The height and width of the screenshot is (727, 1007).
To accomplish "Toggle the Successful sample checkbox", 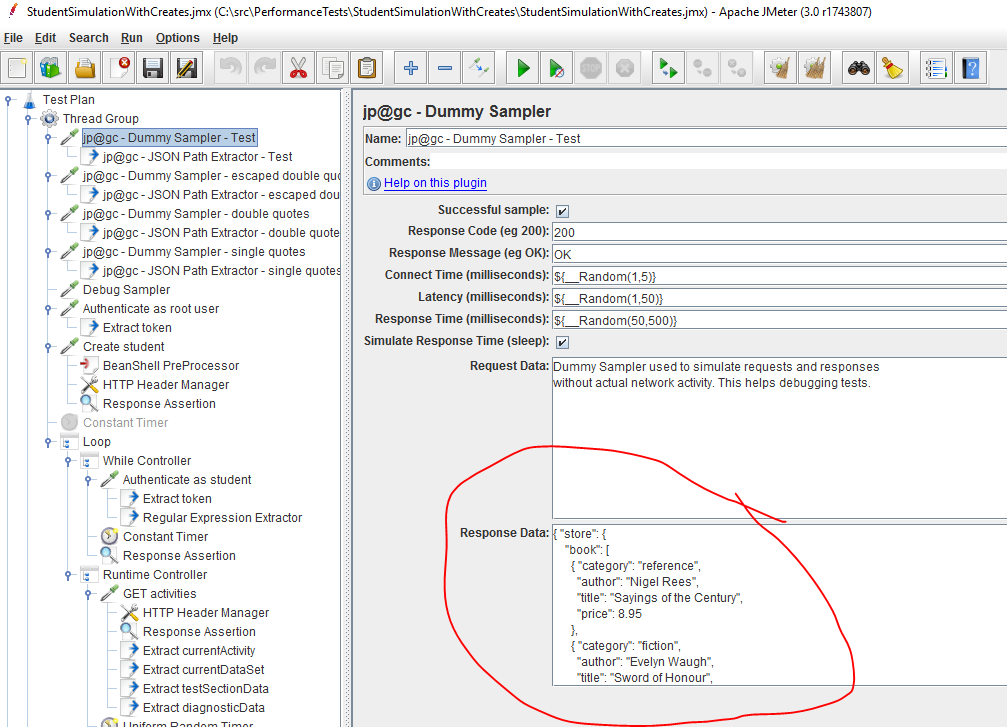I will coord(563,211).
